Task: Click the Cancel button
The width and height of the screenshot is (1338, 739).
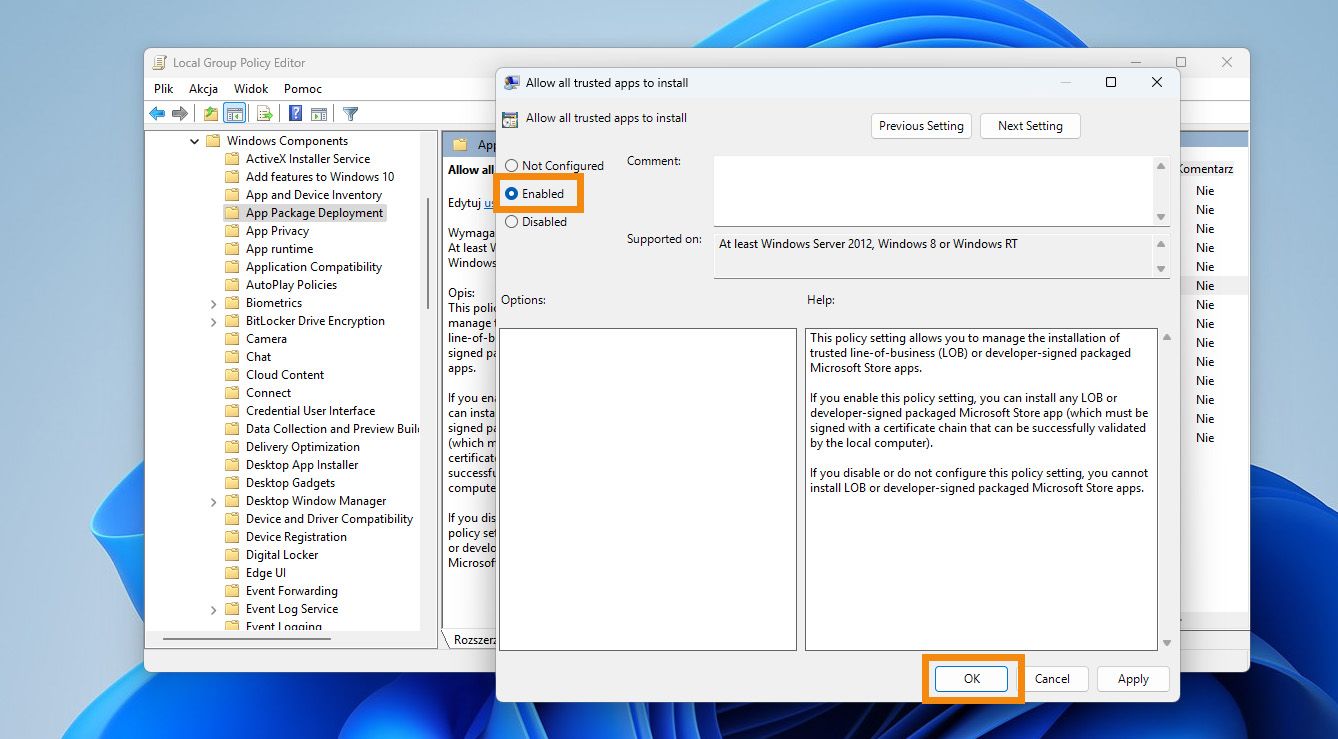Action: click(x=1052, y=679)
